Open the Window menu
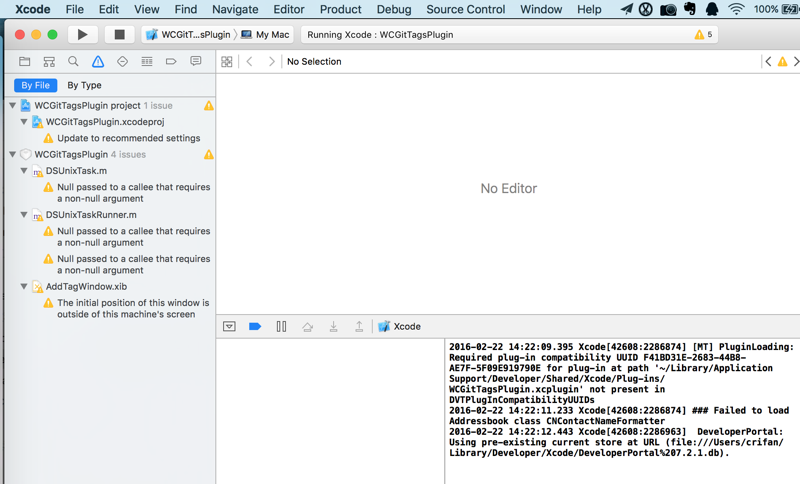 tap(541, 9)
